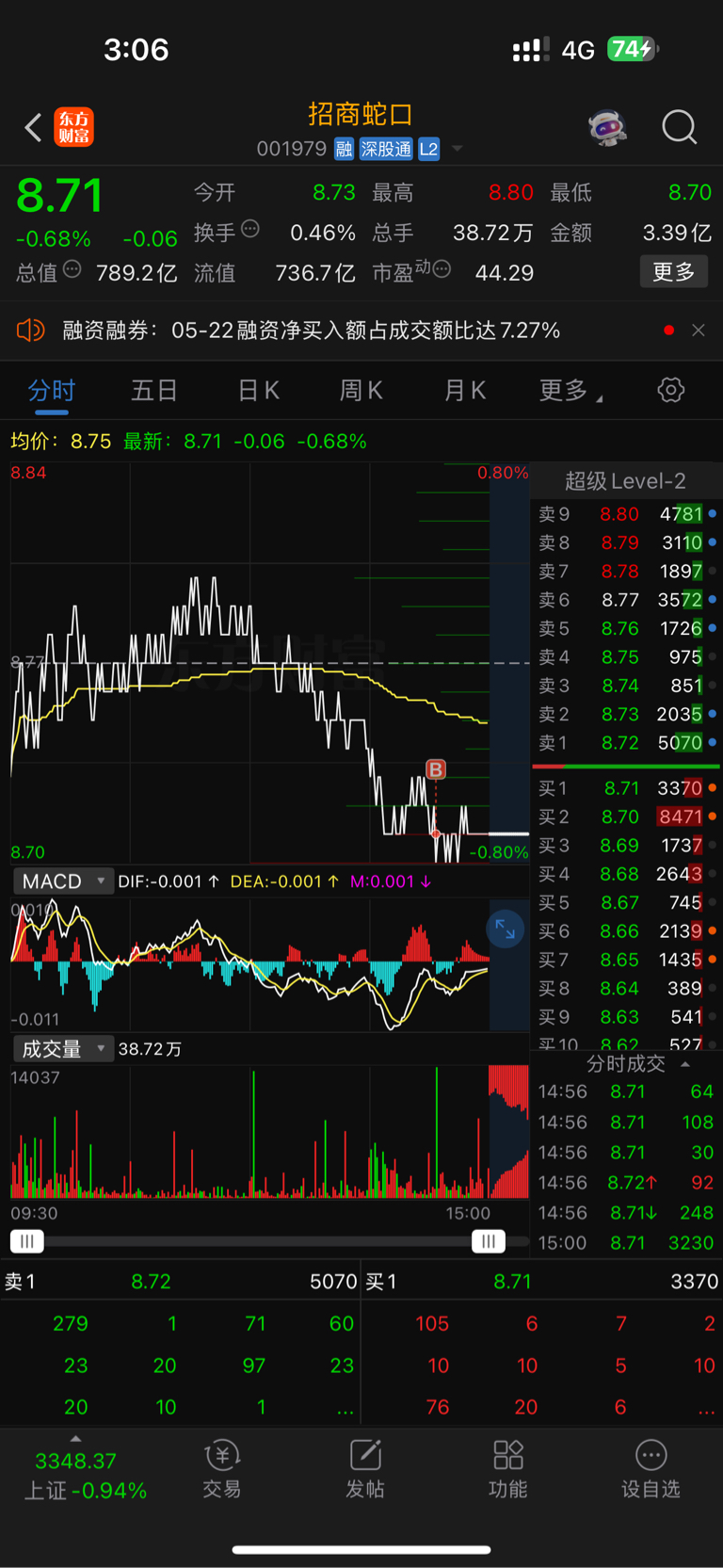
Task: Select 买2 row with 8471
Action: (x=627, y=816)
